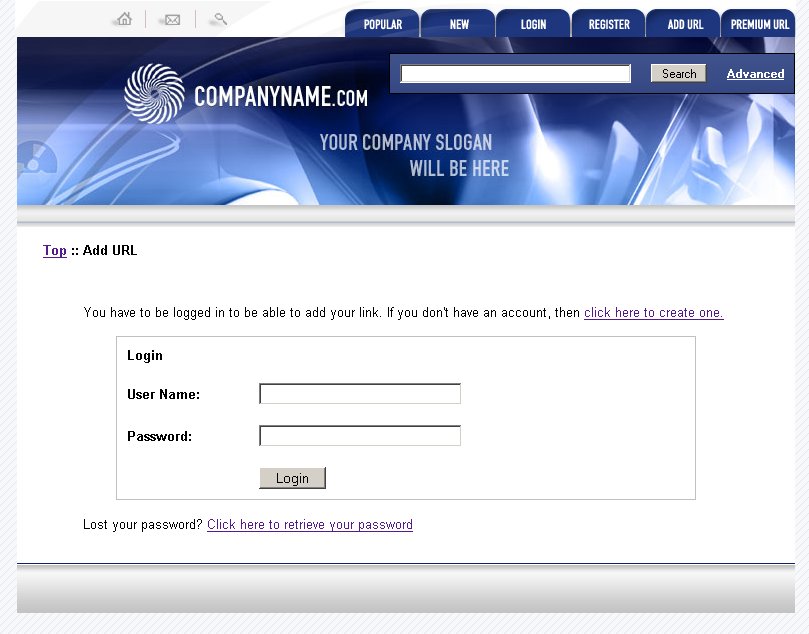Click the 'User Name:' label

point(164,395)
